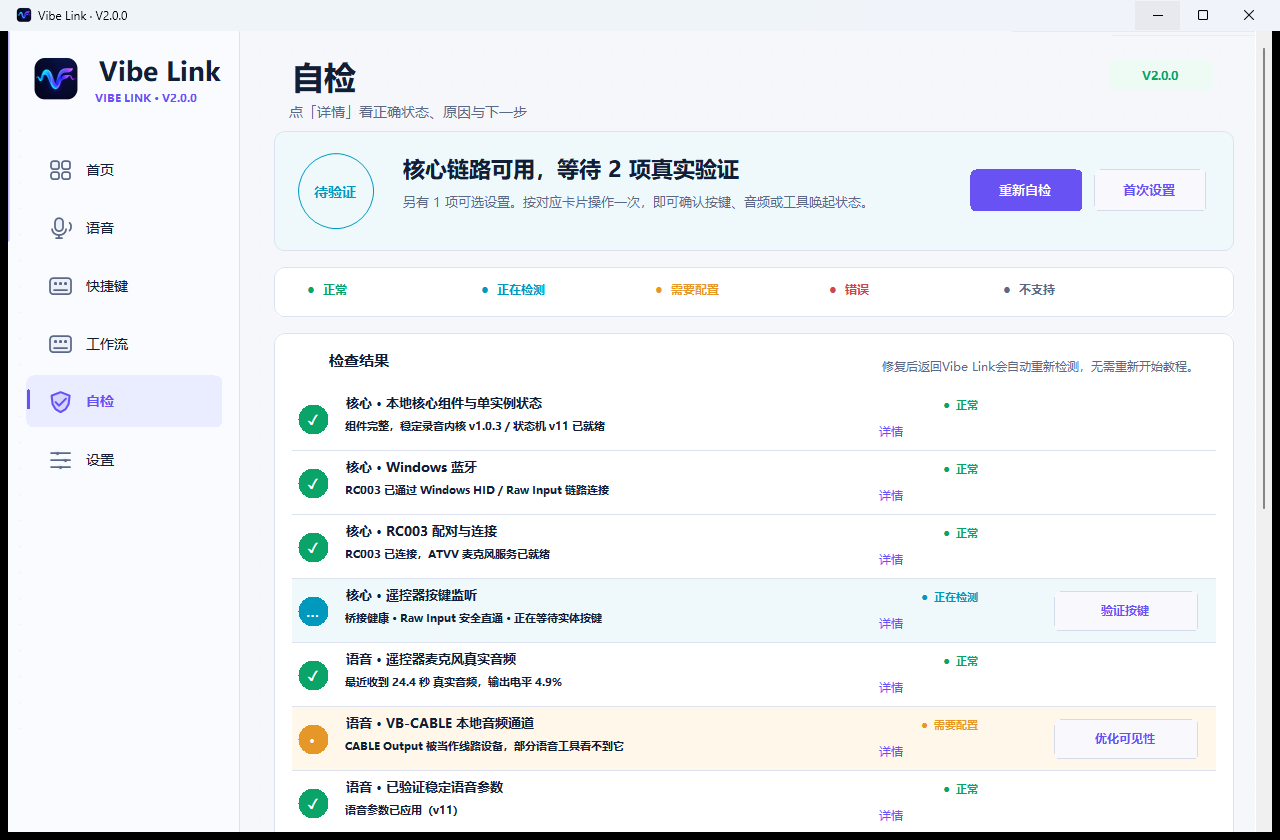This screenshot has height=840, width=1280.
Task: Click green check icon for RC003 配对与连接
Action: tap(314, 547)
